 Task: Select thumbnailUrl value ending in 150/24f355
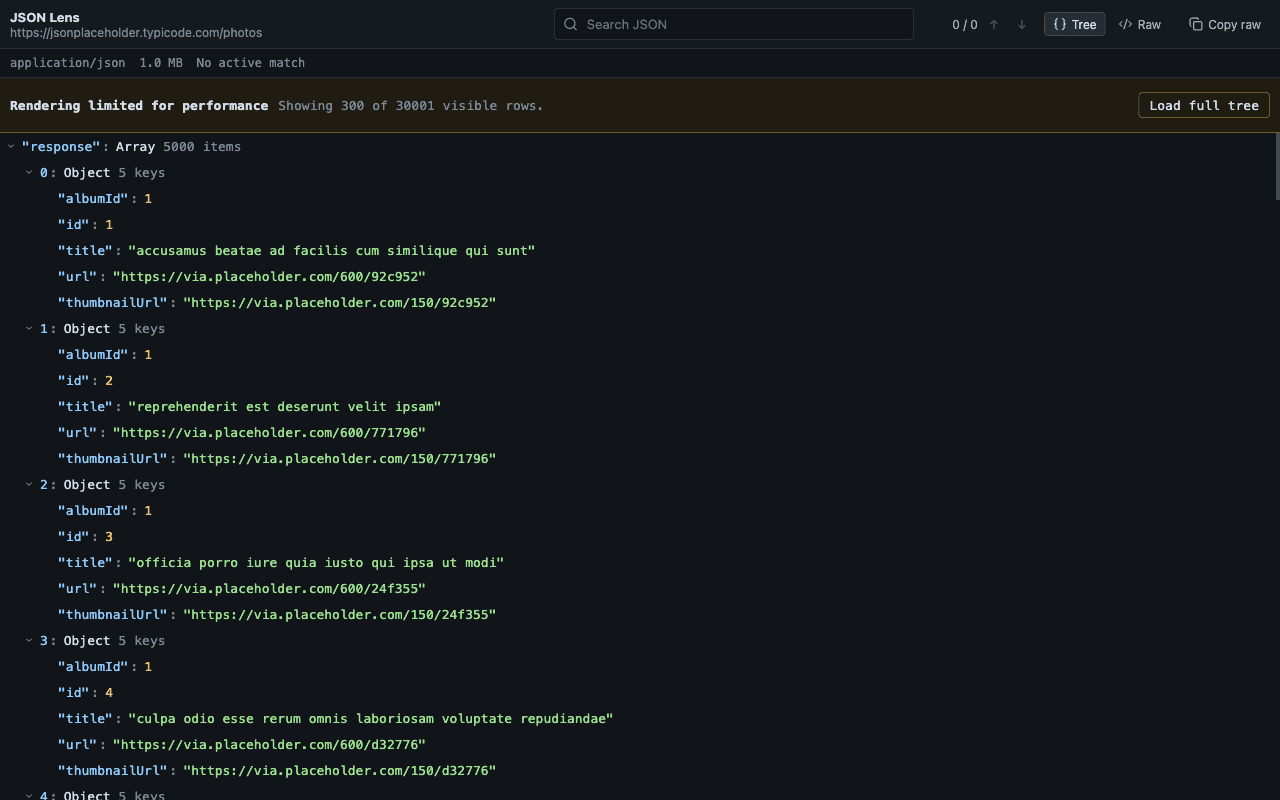pyautogui.click(x=339, y=614)
